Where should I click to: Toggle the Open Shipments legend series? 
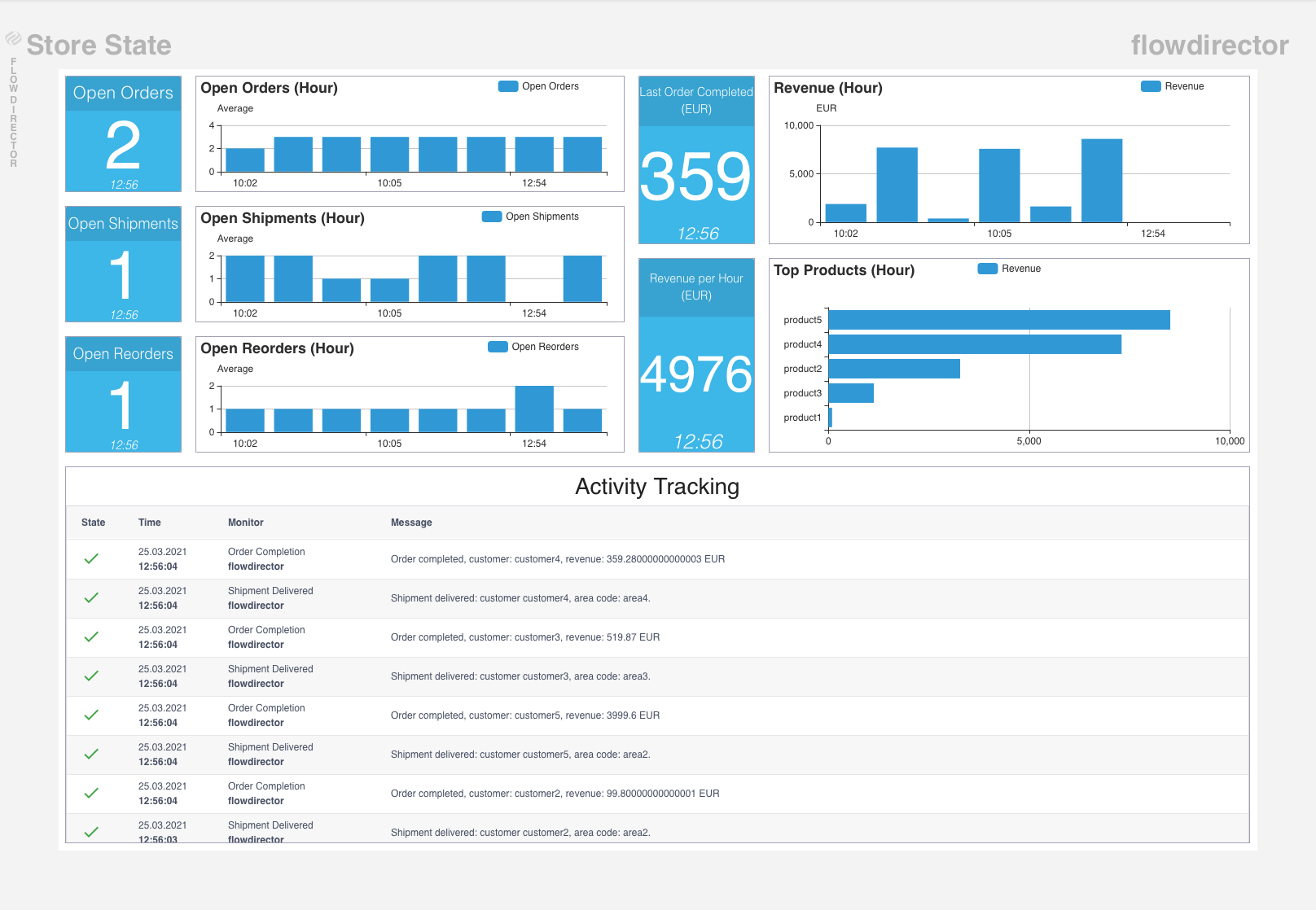[530, 217]
